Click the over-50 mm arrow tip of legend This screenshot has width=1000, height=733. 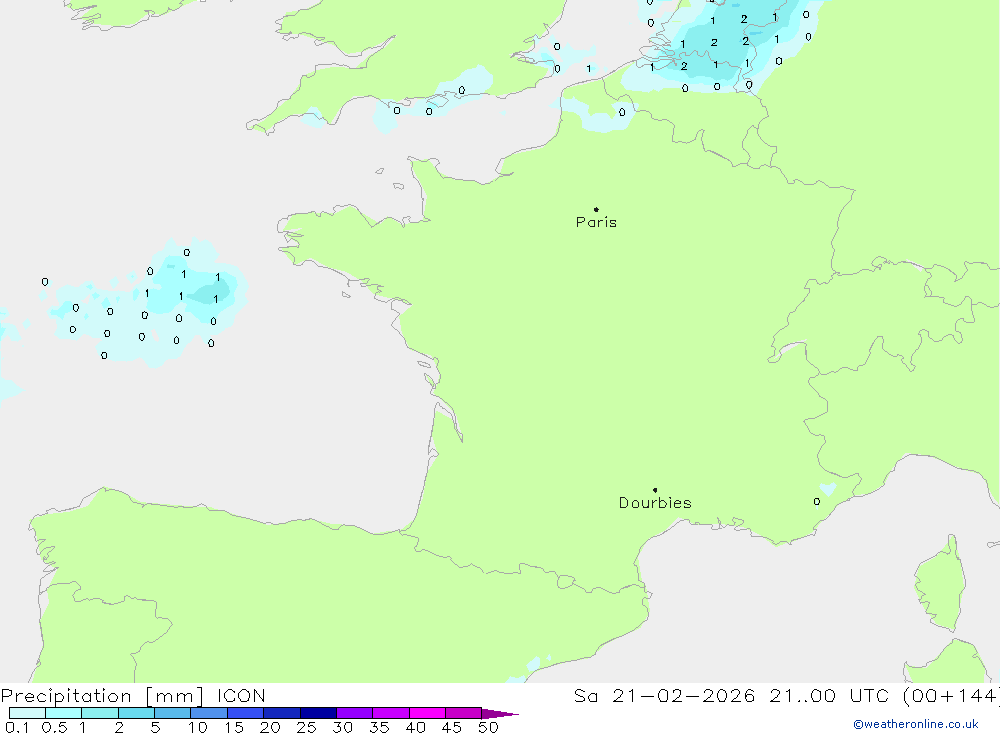[501, 713]
